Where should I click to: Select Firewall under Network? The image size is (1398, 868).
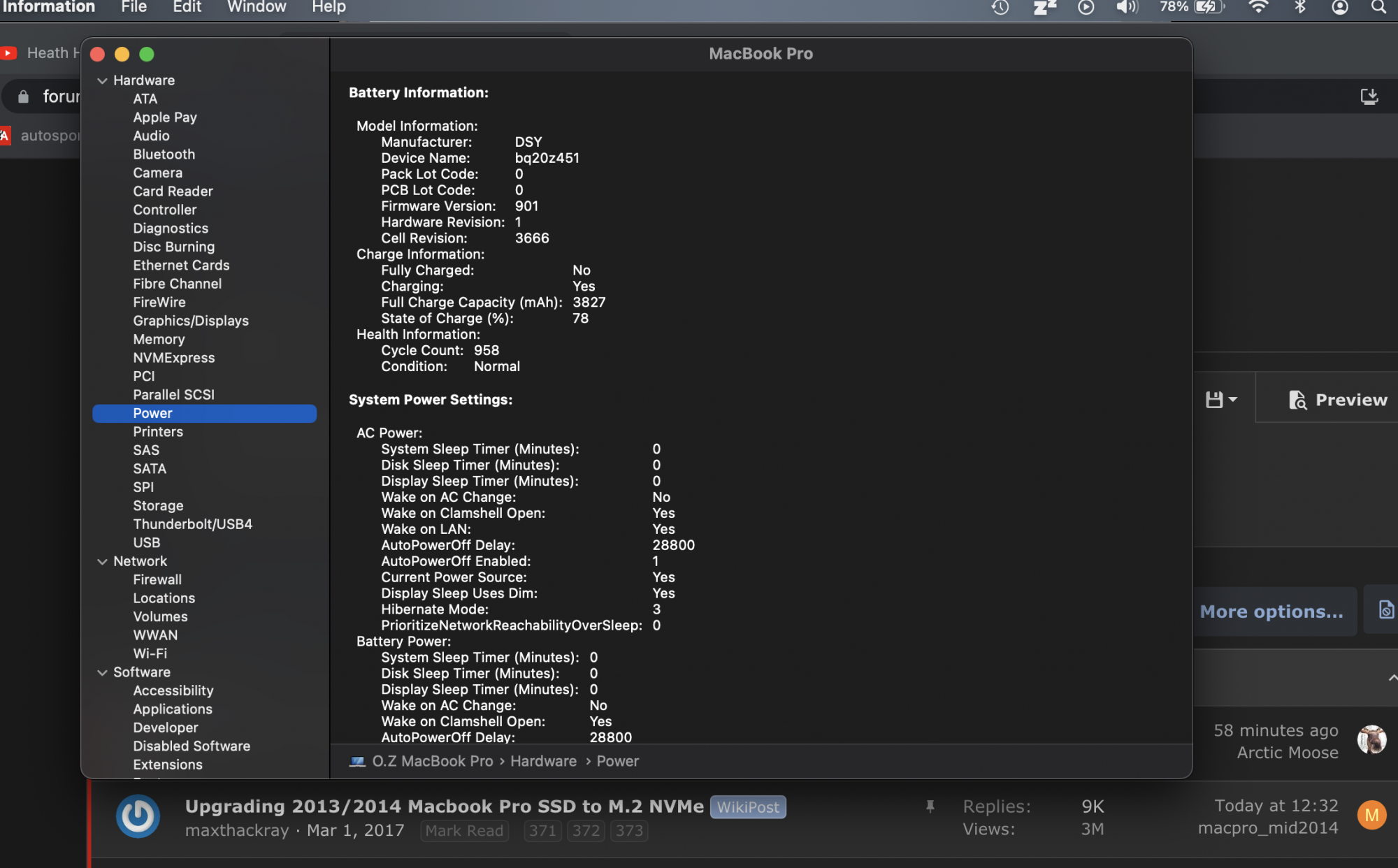[157, 579]
